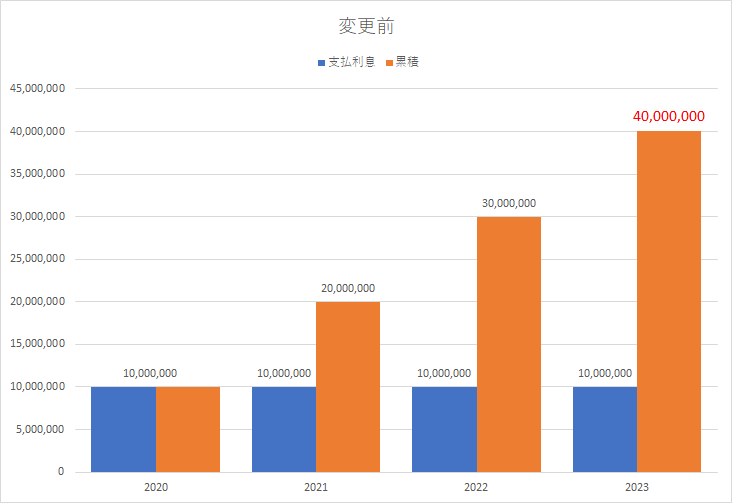Click the 2021 category axis label
The image size is (732, 503).
(x=316, y=486)
